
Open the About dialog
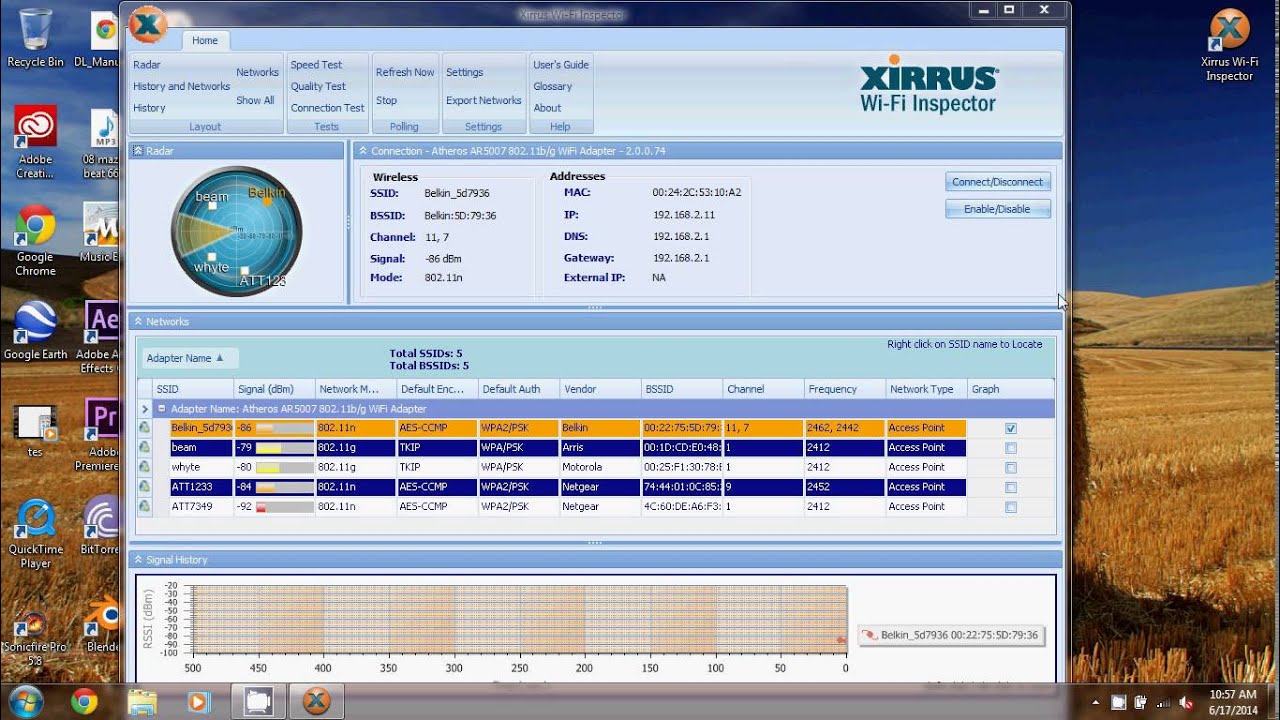(x=547, y=108)
